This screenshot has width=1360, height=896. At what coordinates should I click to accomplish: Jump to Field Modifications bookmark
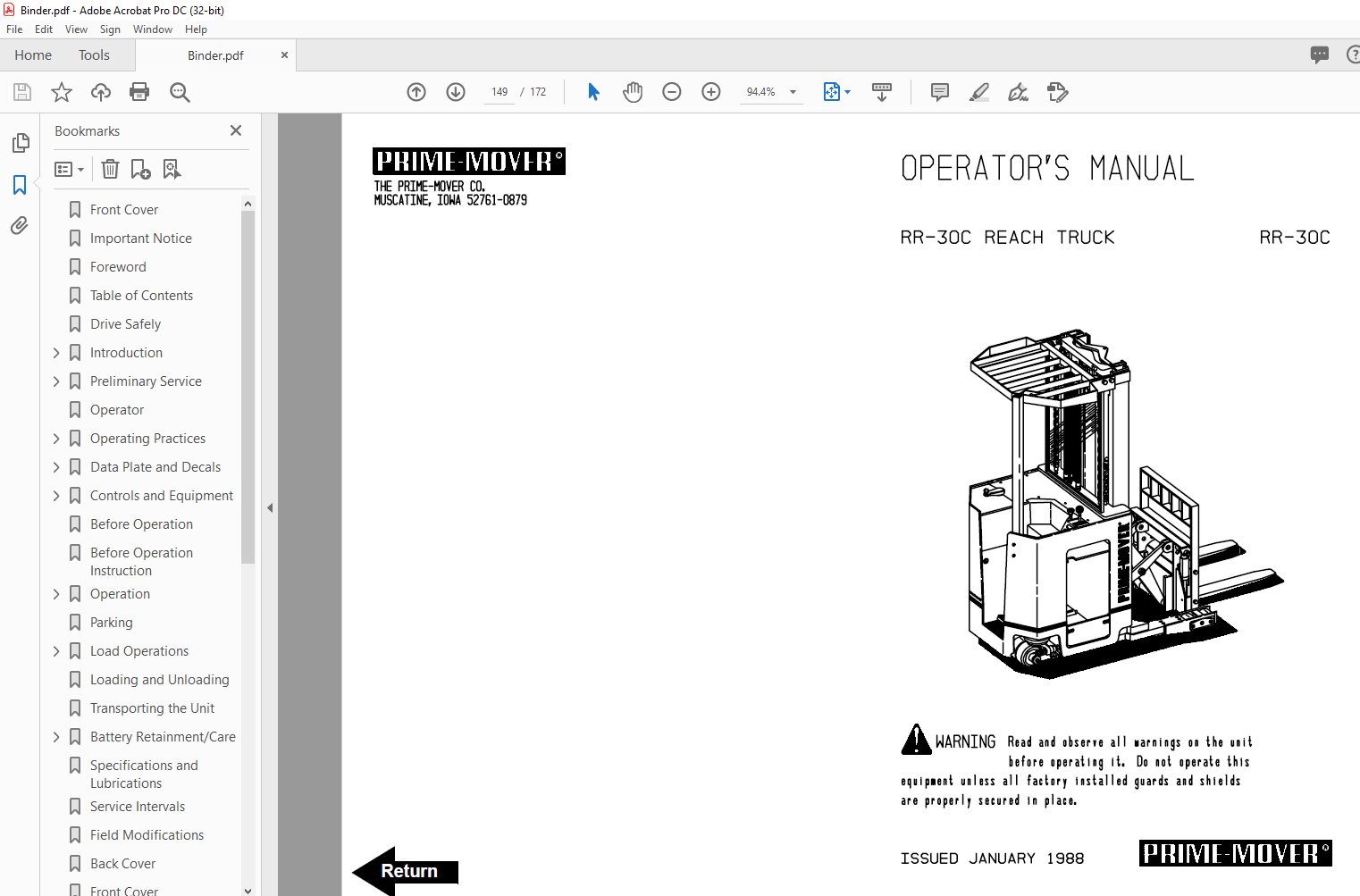tap(147, 835)
